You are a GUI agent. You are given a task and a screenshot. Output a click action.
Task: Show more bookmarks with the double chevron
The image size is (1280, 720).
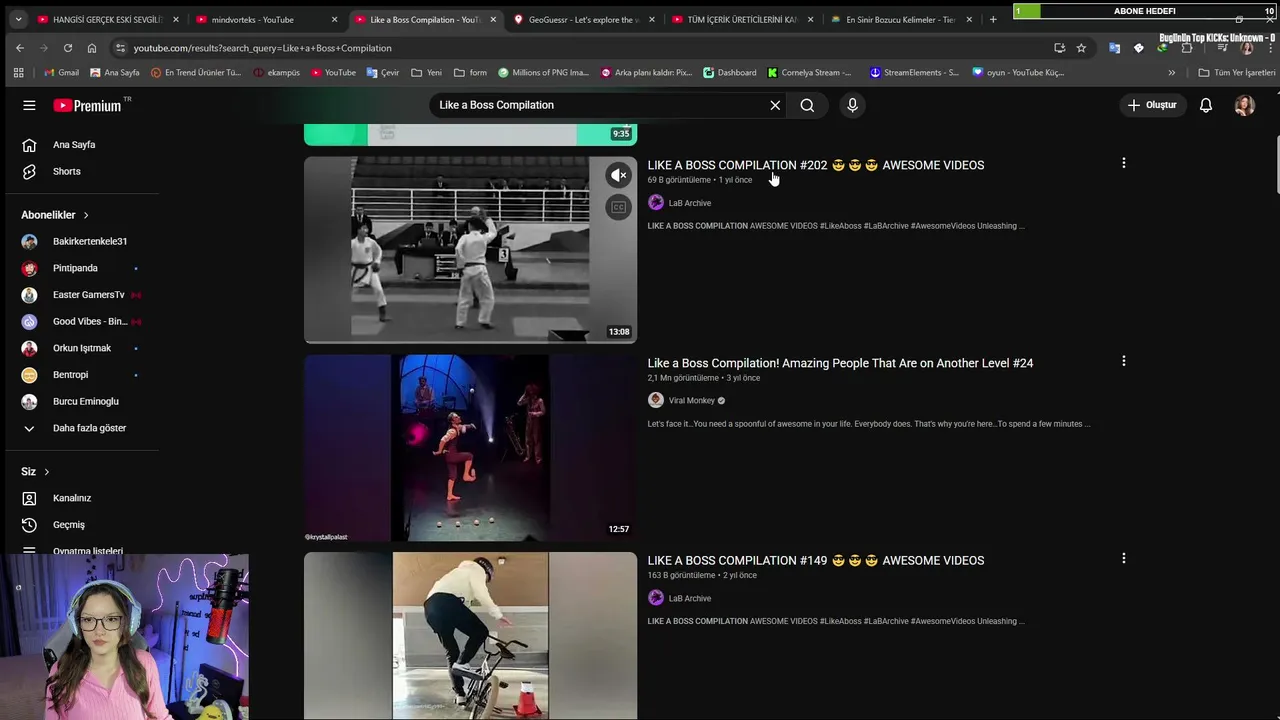point(1172,72)
